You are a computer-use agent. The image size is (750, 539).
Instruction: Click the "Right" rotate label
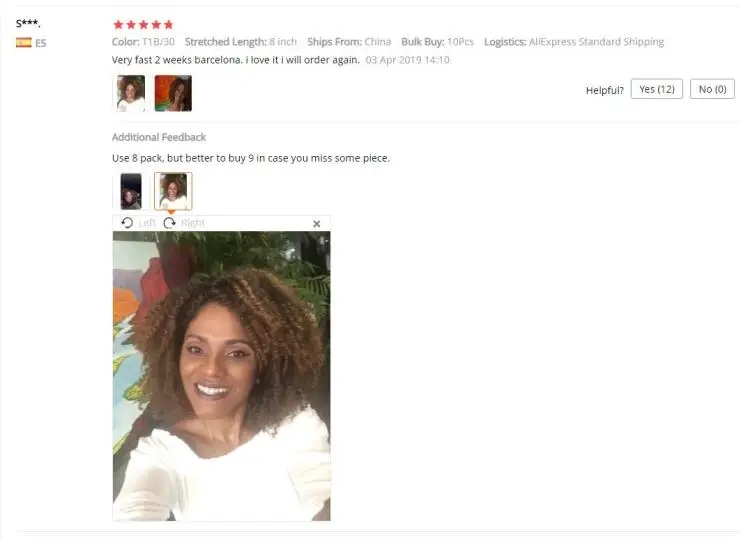click(x=193, y=223)
